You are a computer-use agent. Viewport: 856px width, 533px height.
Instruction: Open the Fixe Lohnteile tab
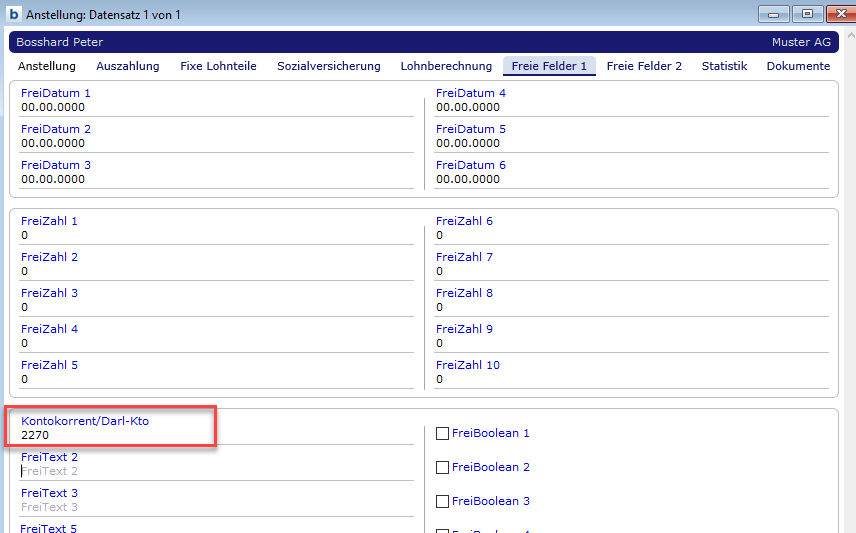(x=218, y=66)
